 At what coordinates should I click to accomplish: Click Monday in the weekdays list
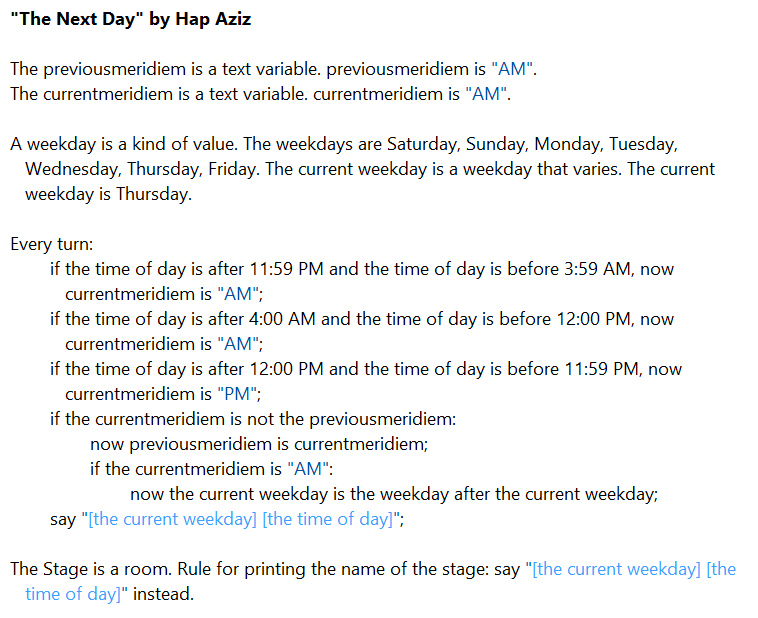click(x=568, y=144)
